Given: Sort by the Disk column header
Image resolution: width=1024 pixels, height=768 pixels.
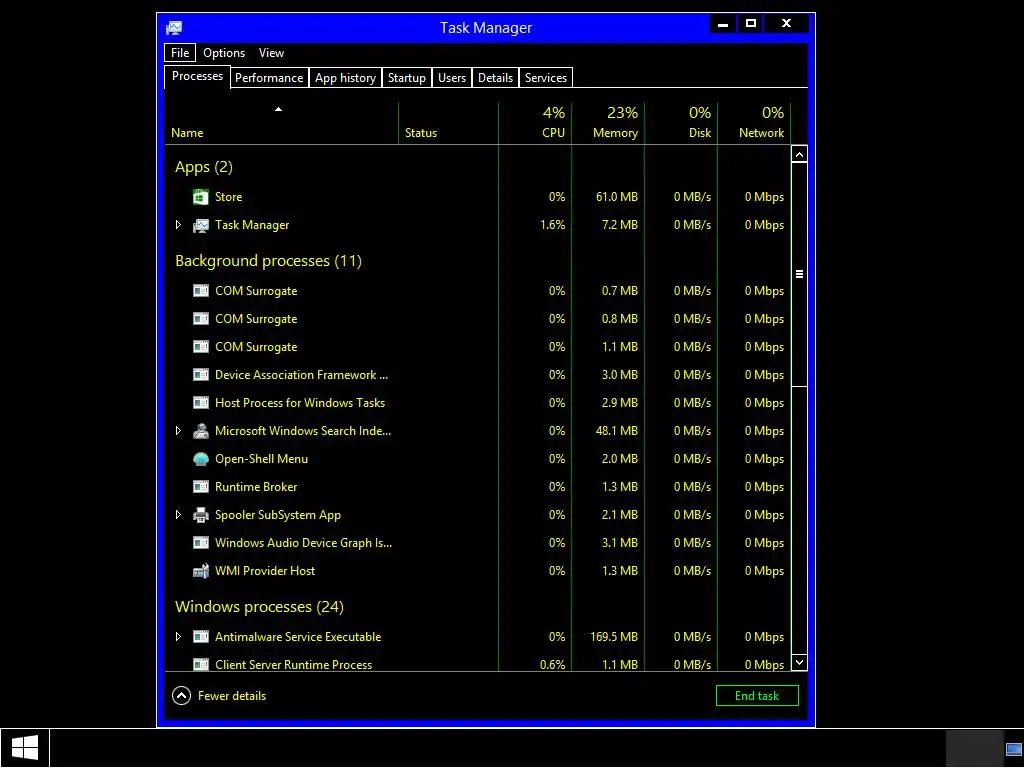Looking at the screenshot, I should 681,123.
